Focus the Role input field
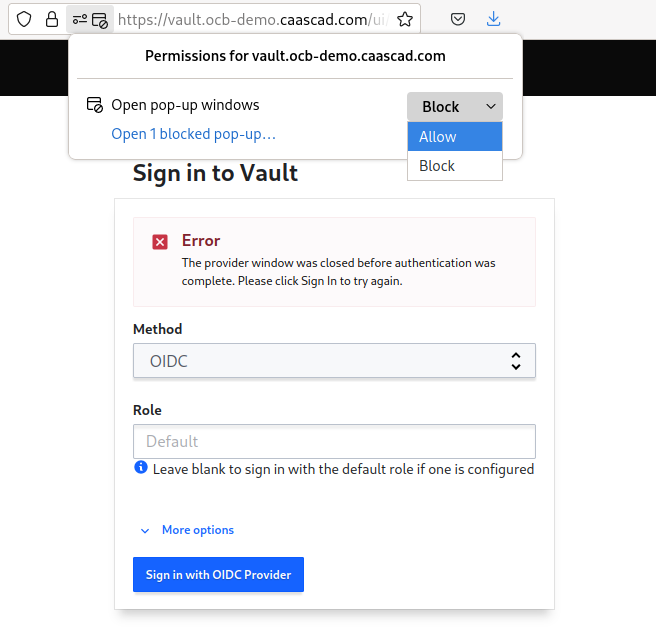The height and width of the screenshot is (632, 656). (x=334, y=442)
